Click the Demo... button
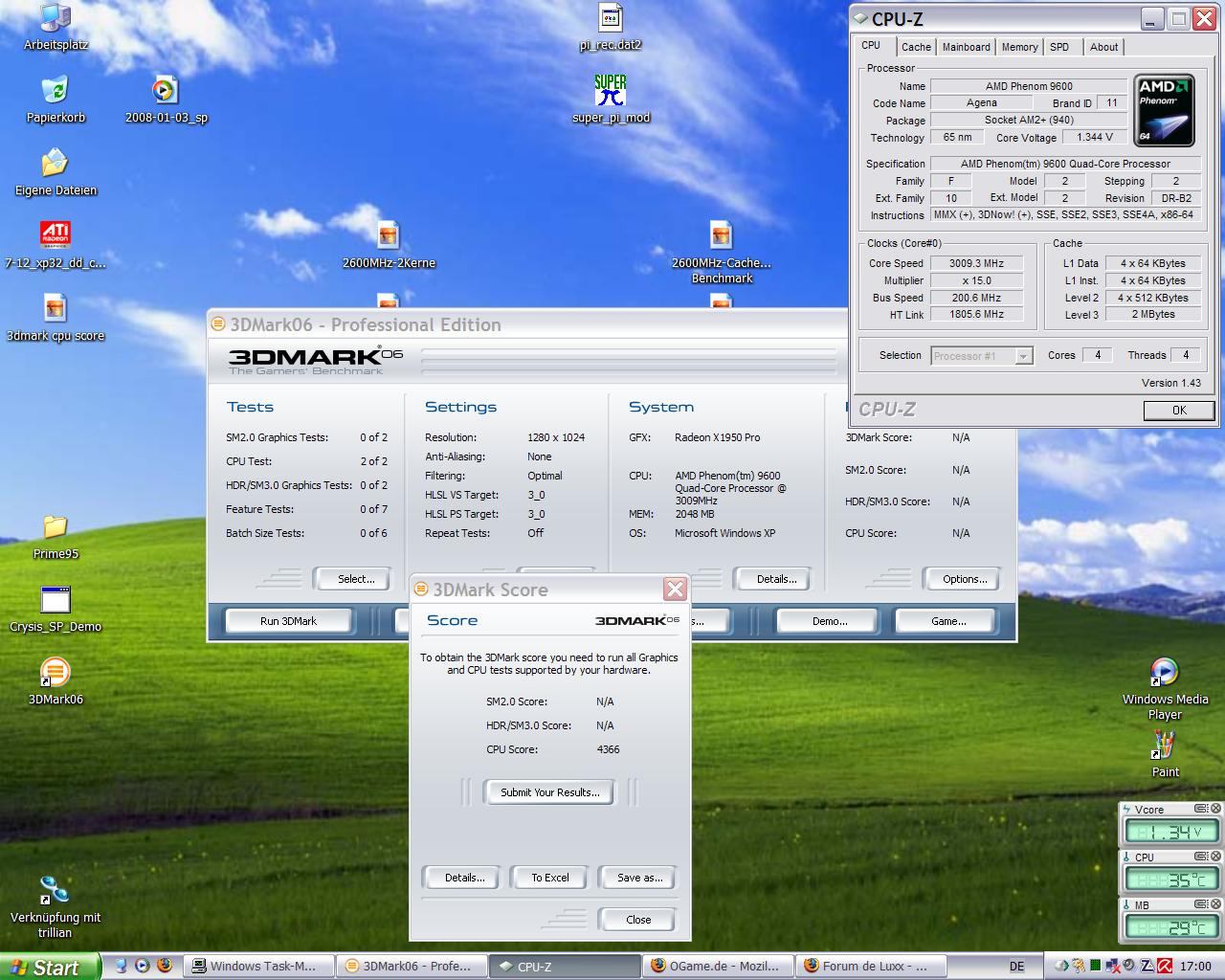 coord(830,621)
